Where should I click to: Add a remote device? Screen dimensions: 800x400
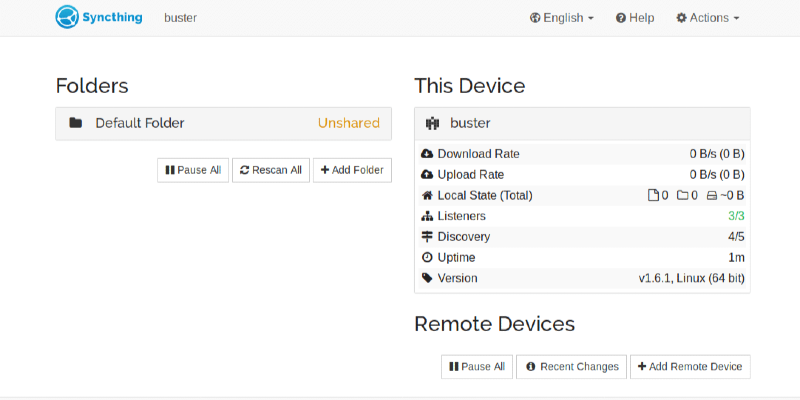pos(690,367)
